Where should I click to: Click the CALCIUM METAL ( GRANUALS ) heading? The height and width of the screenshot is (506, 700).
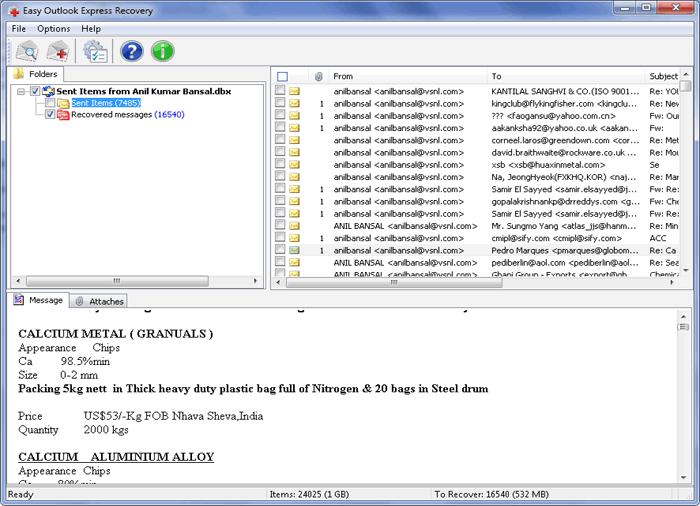coord(116,334)
